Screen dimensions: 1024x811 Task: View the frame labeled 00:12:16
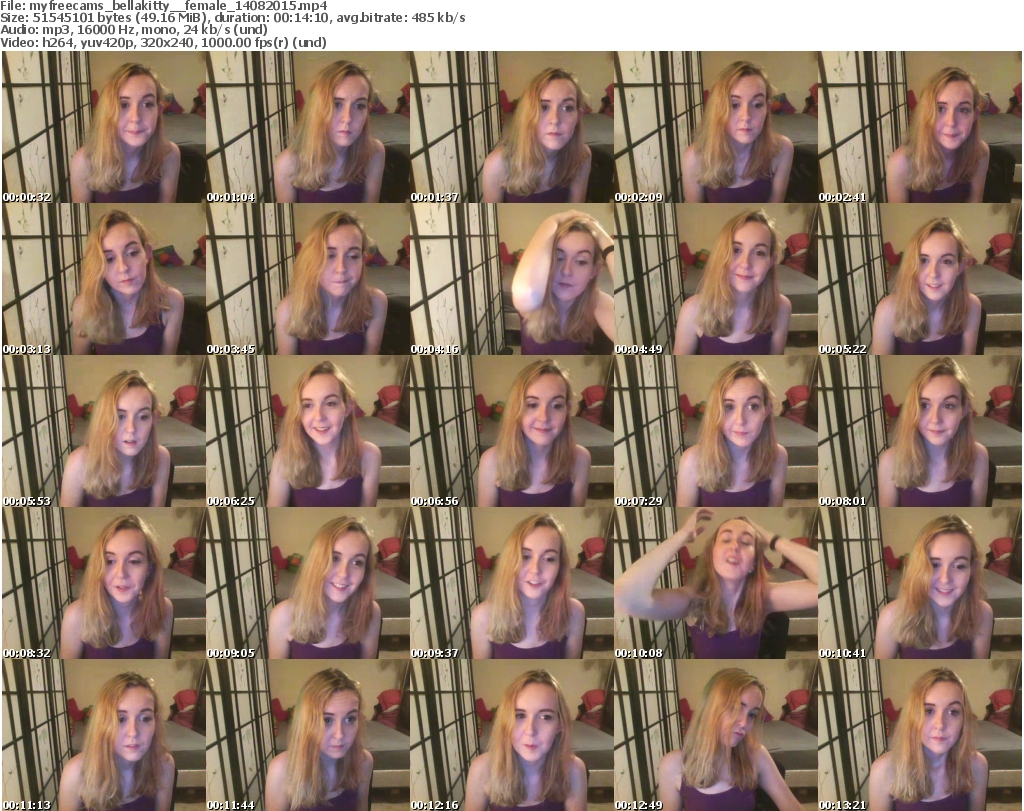point(511,735)
